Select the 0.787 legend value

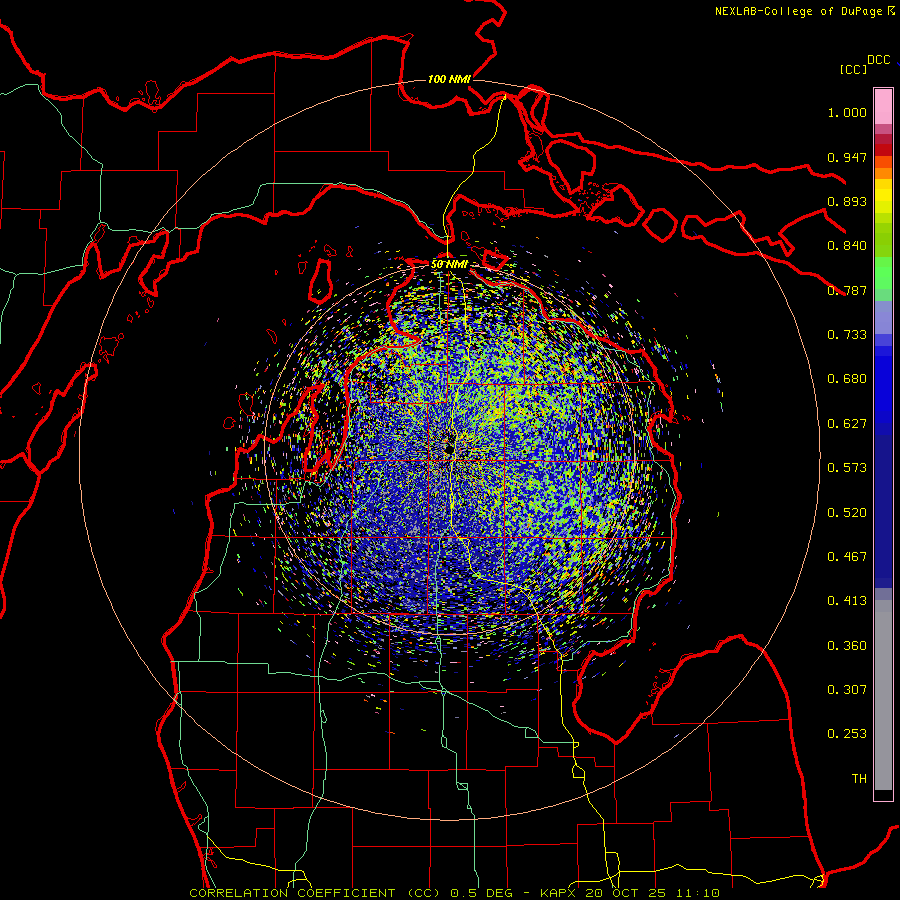coord(847,290)
